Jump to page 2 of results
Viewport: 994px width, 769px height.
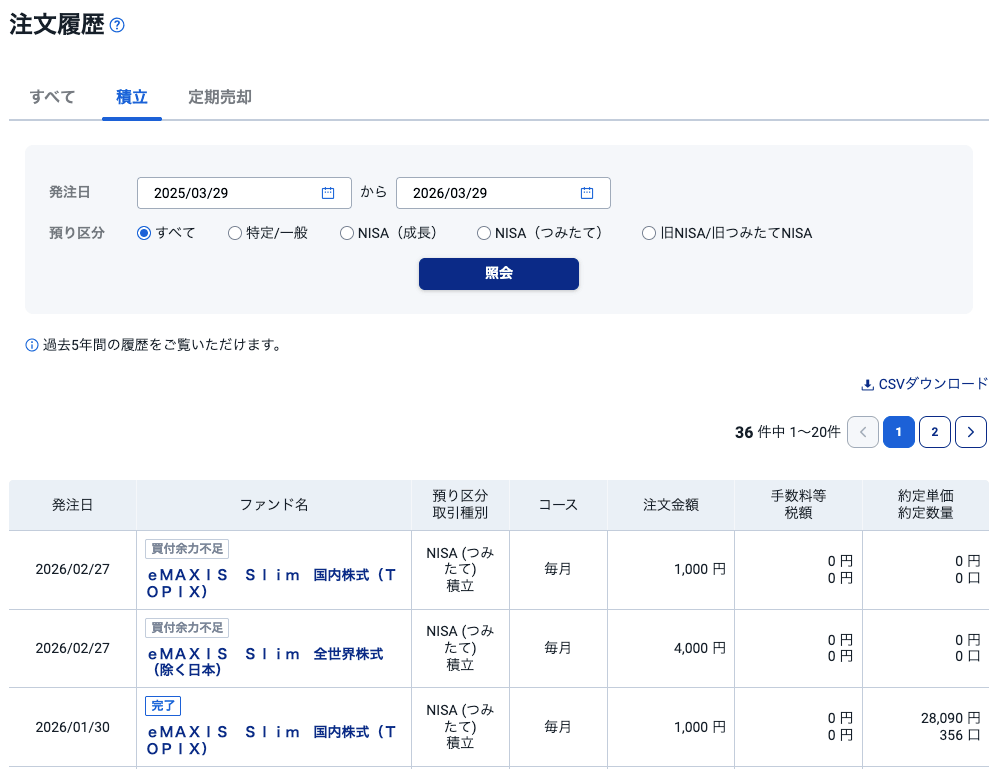pos(934,432)
